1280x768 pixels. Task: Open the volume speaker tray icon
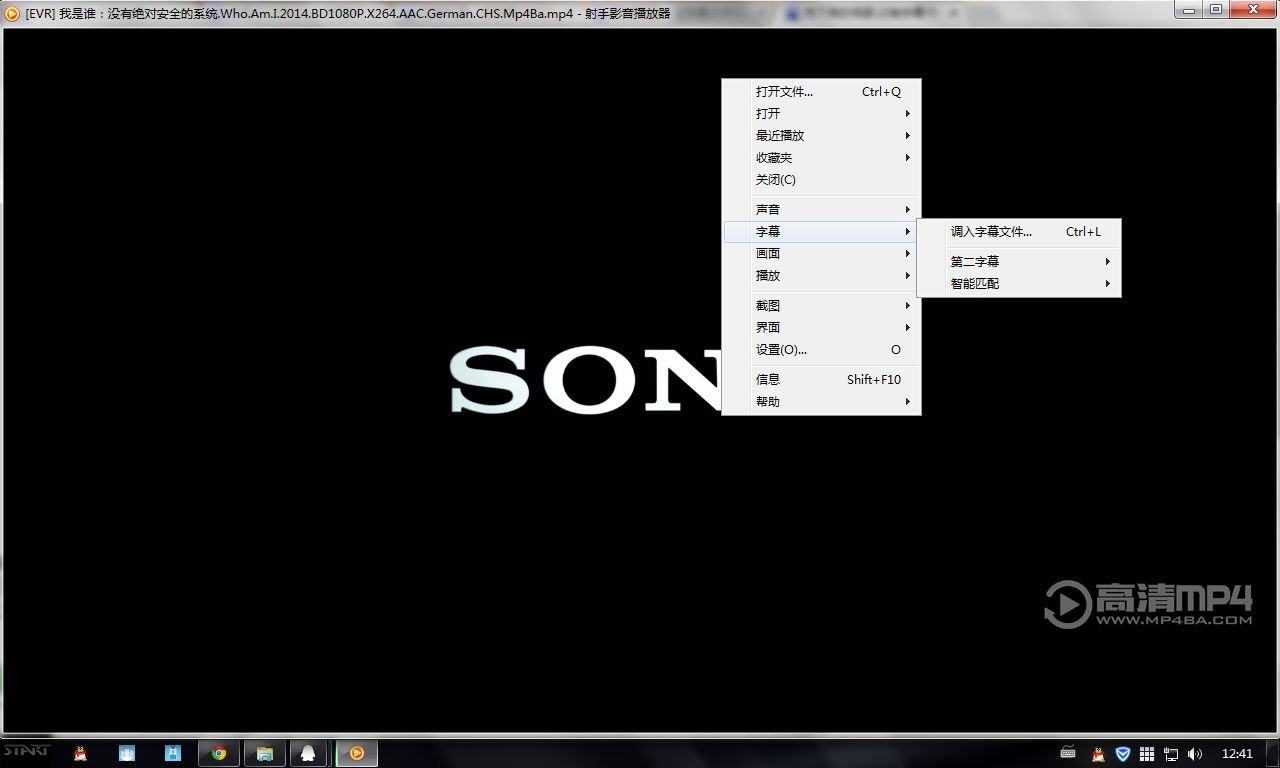pyautogui.click(x=1195, y=753)
